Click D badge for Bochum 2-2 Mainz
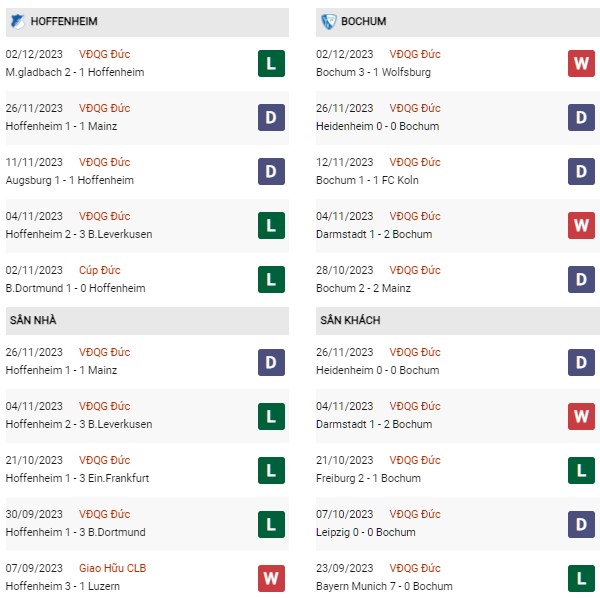 click(x=581, y=279)
